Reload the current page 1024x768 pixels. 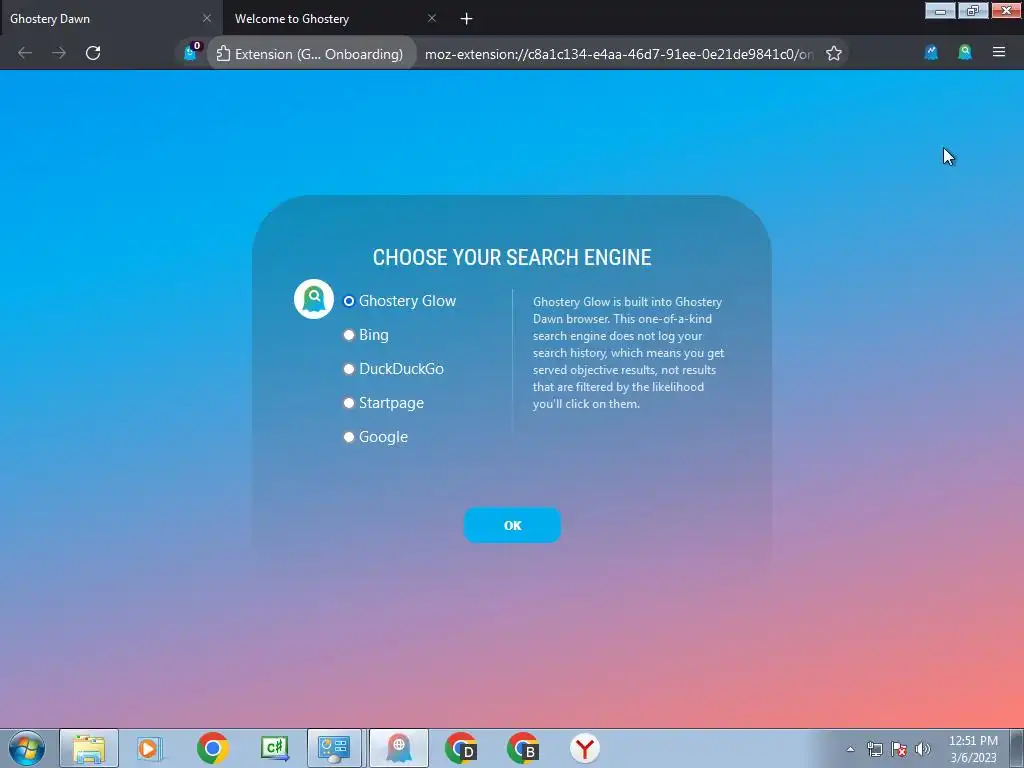[x=93, y=53]
